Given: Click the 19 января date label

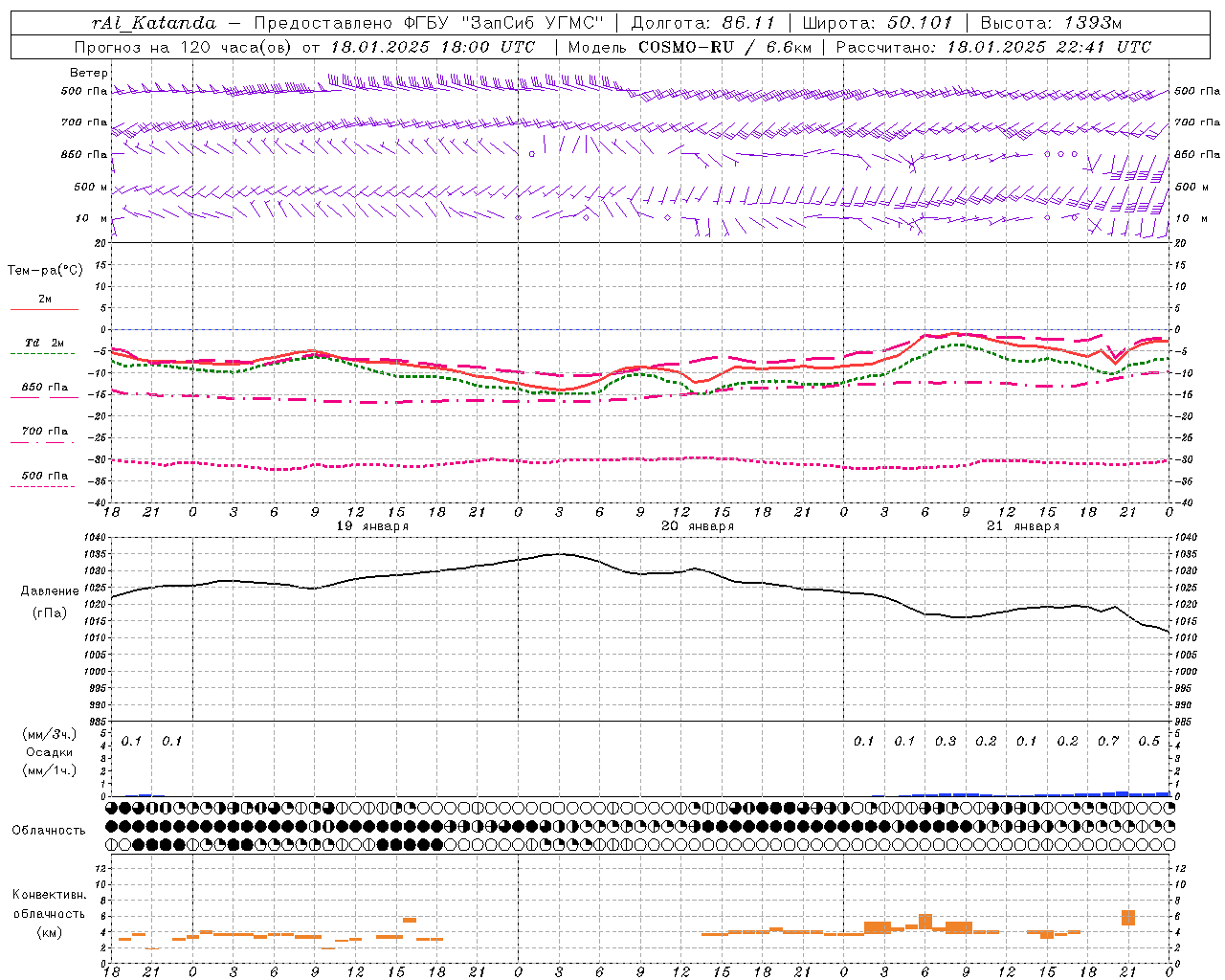Looking at the screenshot, I should coord(373,526).
